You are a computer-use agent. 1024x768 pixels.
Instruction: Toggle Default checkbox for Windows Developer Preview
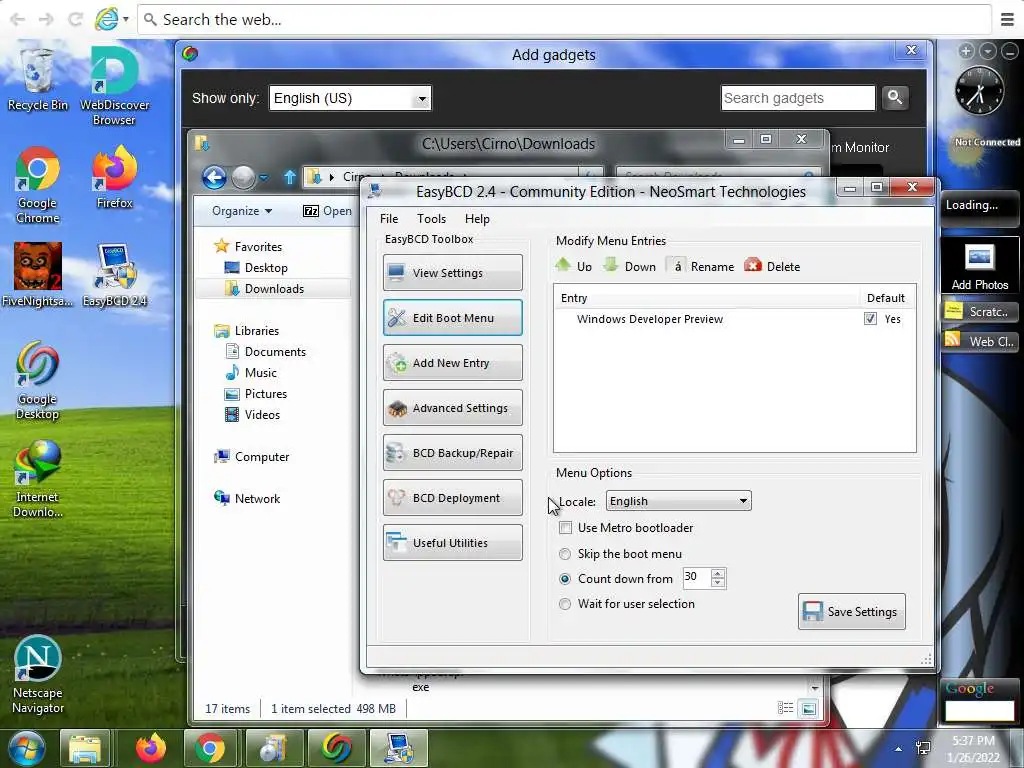coord(870,319)
